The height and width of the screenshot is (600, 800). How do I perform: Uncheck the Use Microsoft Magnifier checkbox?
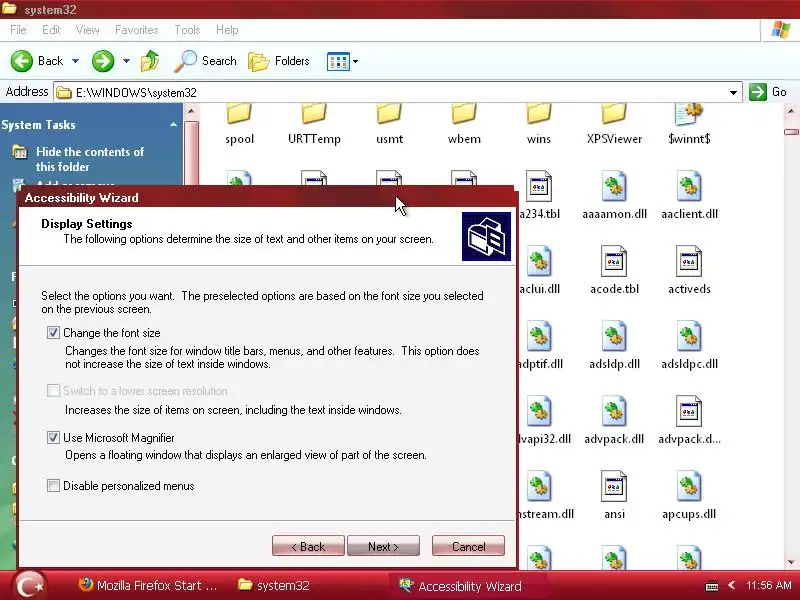53,438
